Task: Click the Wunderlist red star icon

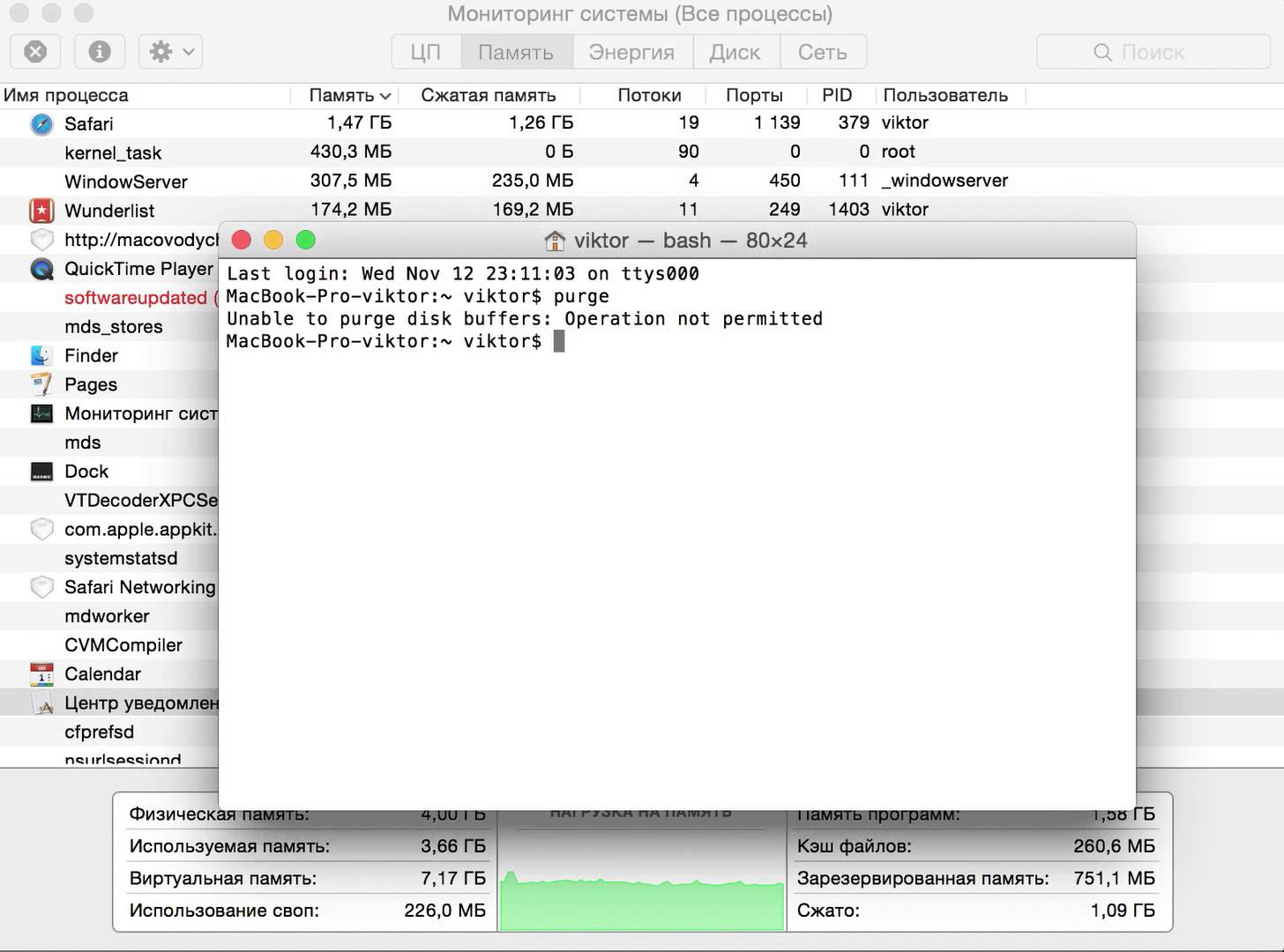Action: tap(41, 211)
